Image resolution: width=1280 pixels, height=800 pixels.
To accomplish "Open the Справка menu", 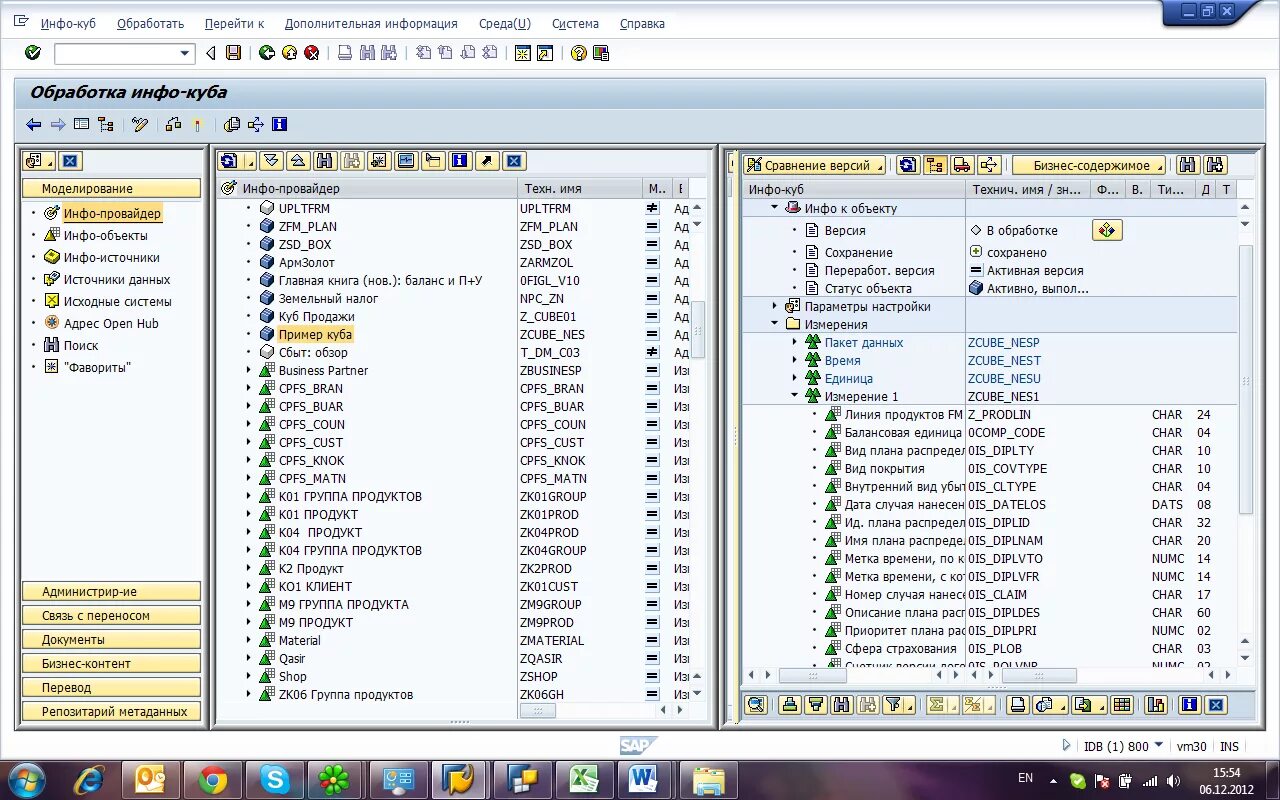I will [x=642, y=23].
